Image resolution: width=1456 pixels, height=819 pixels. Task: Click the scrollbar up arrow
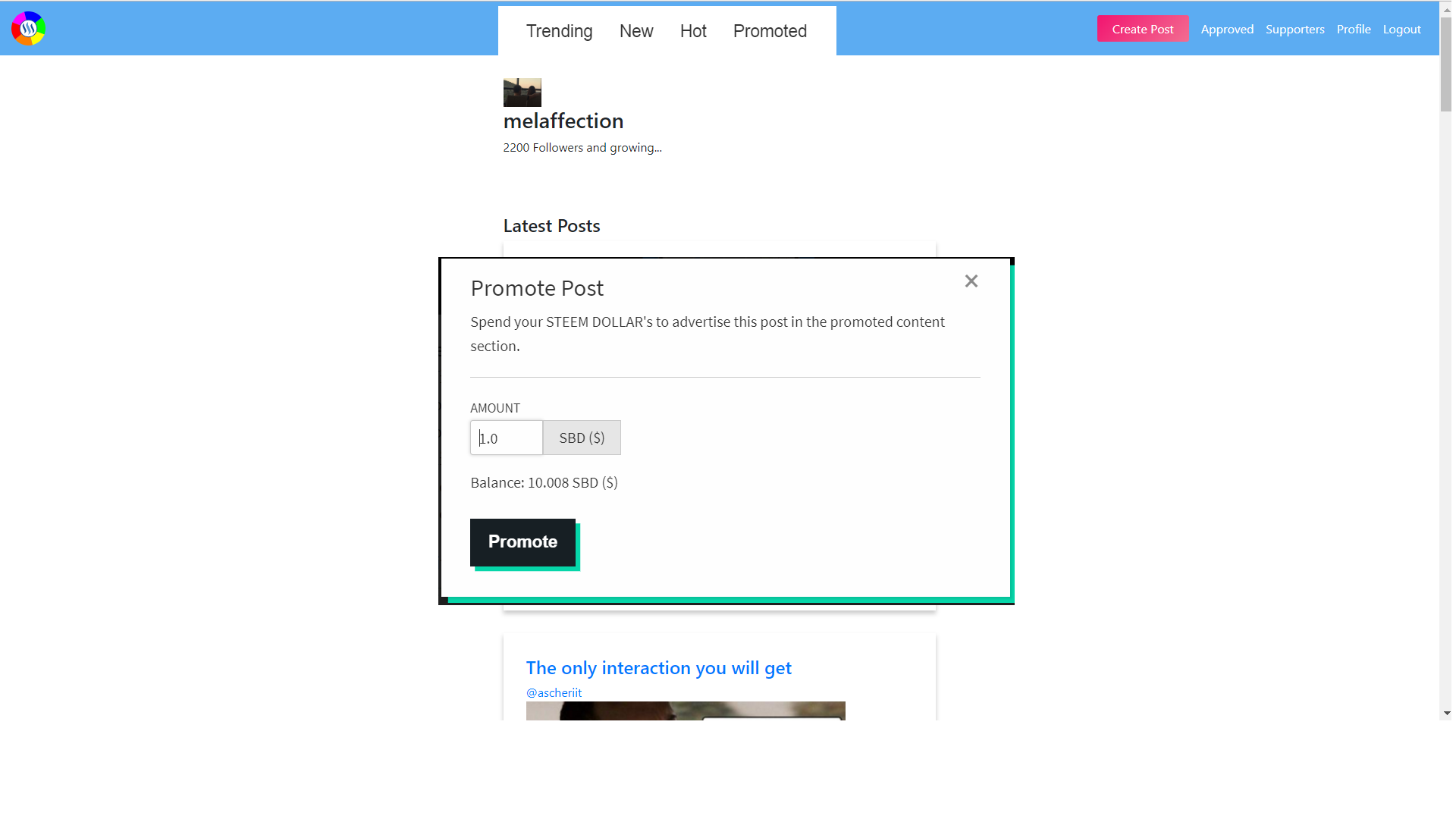[x=1447, y=10]
